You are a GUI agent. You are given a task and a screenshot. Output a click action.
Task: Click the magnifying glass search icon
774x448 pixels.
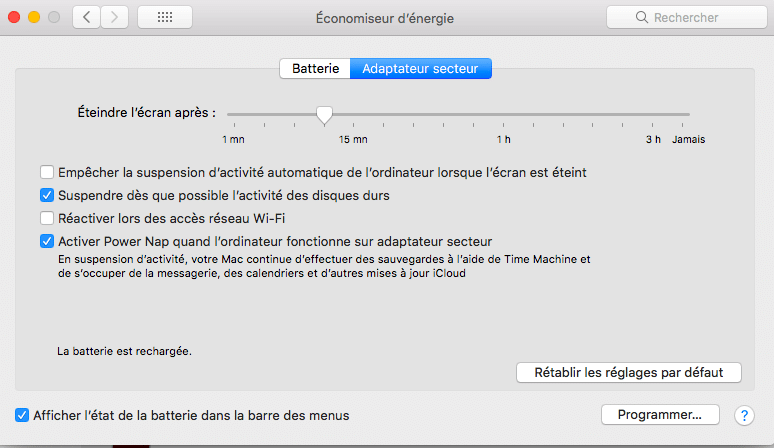[x=642, y=17]
